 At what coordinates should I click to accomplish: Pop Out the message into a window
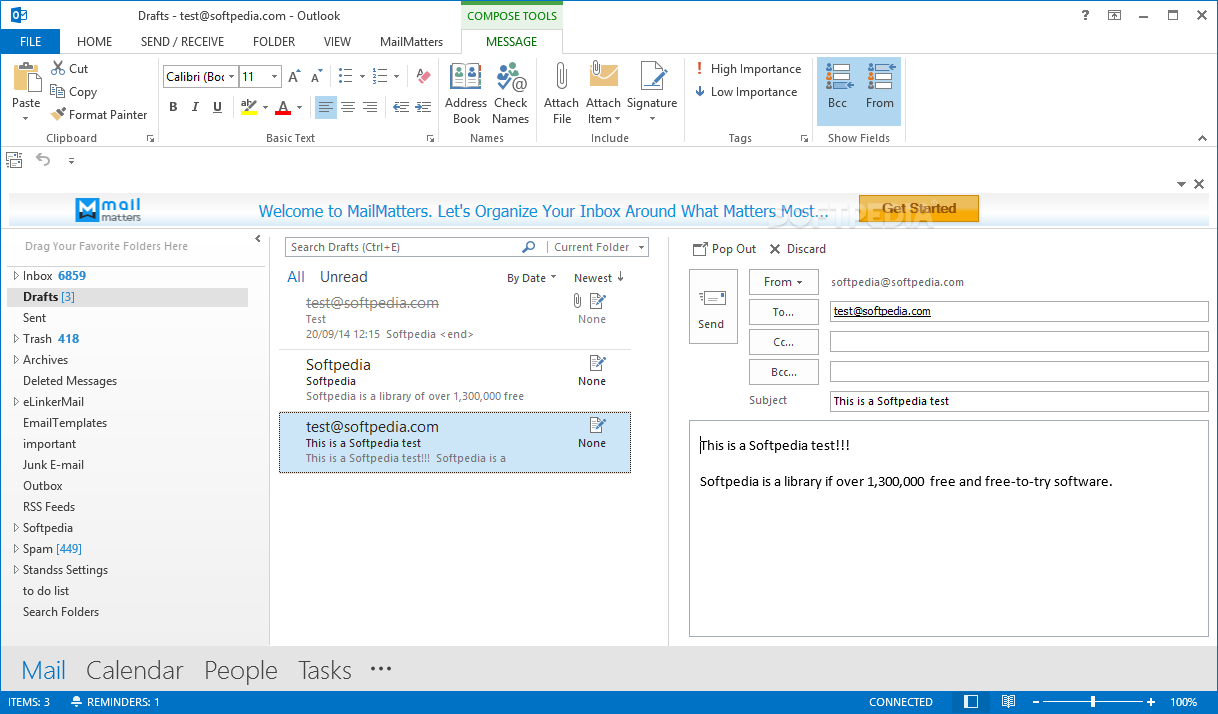[x=725, y=249]
